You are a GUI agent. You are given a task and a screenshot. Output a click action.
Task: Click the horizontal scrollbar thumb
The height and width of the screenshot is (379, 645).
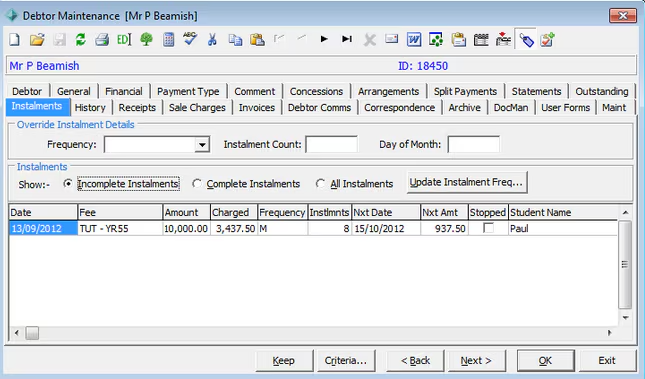coord(32,332)
